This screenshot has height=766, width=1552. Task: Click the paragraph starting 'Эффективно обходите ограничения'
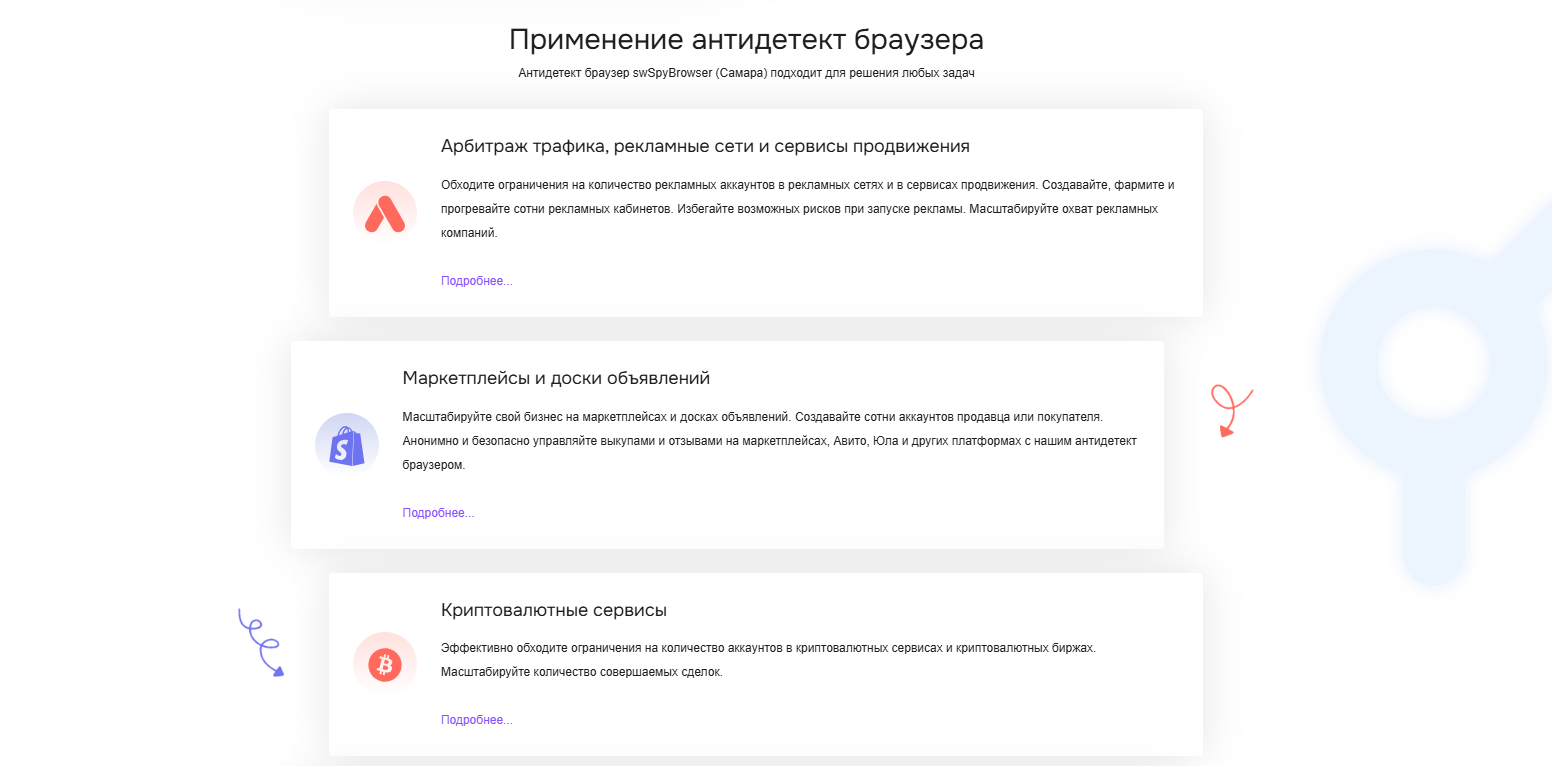coord(769,660)
